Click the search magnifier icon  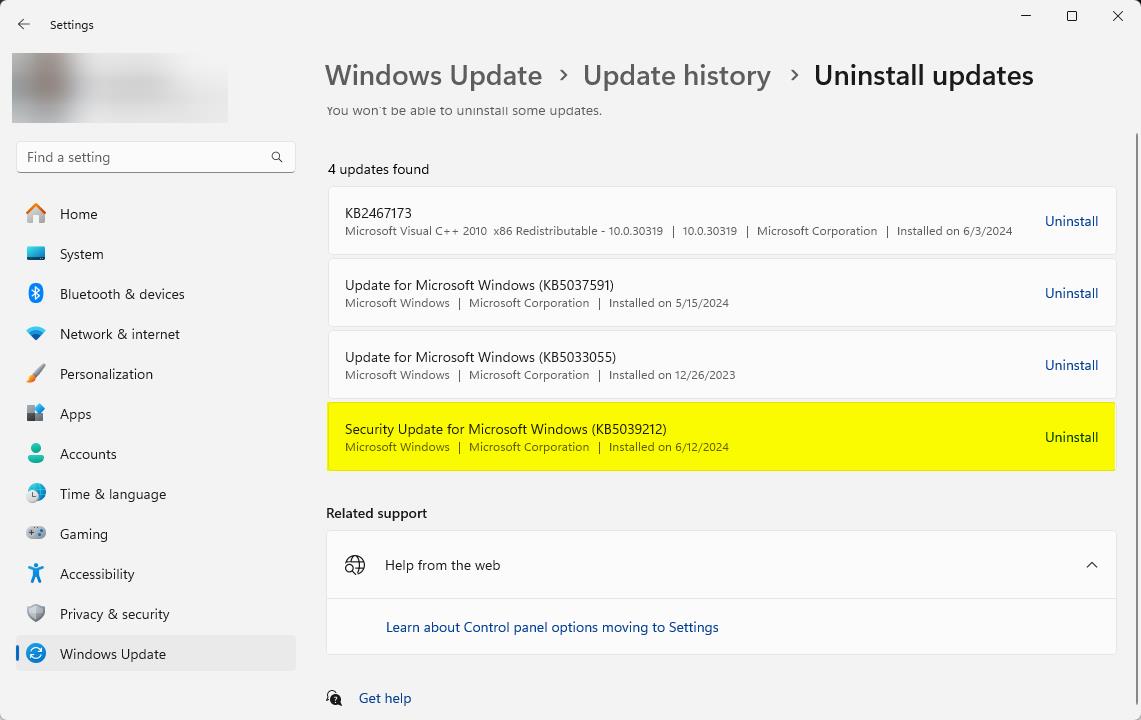[277, 157]
